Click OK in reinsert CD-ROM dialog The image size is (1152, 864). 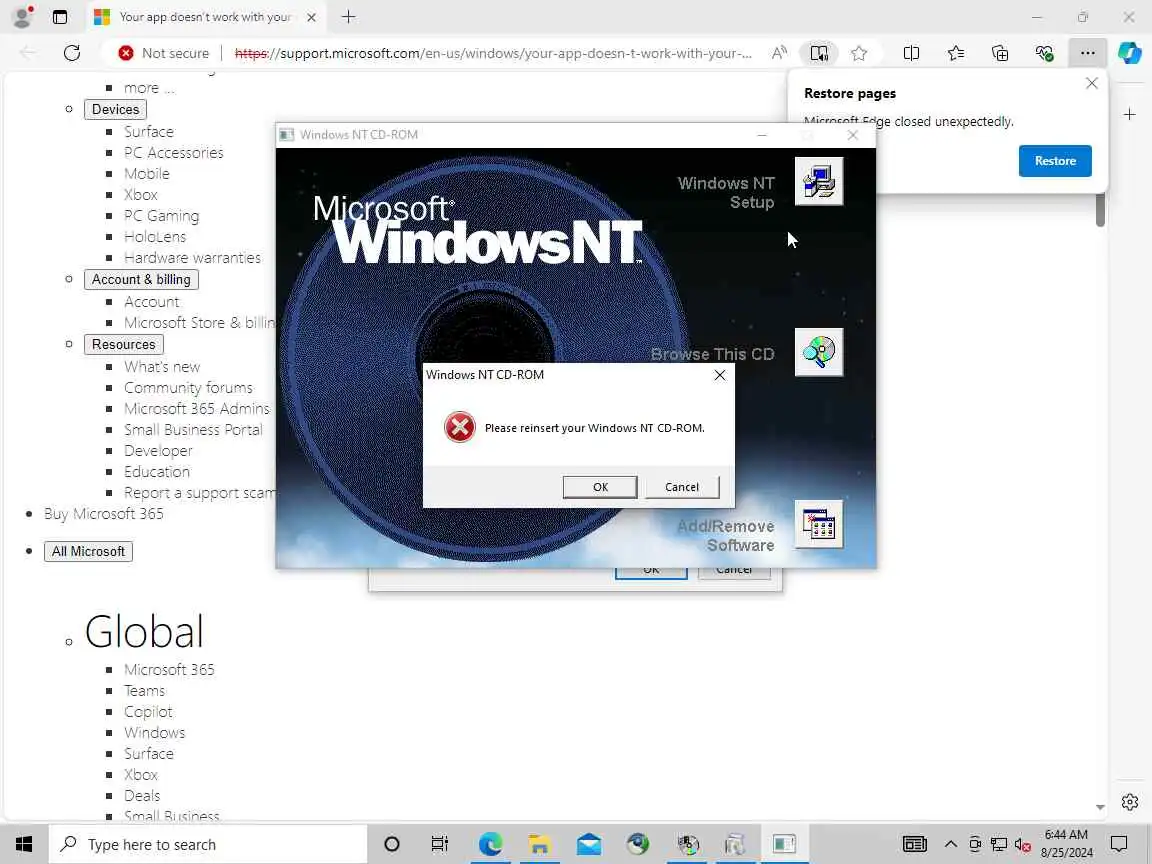pos(600,487)
